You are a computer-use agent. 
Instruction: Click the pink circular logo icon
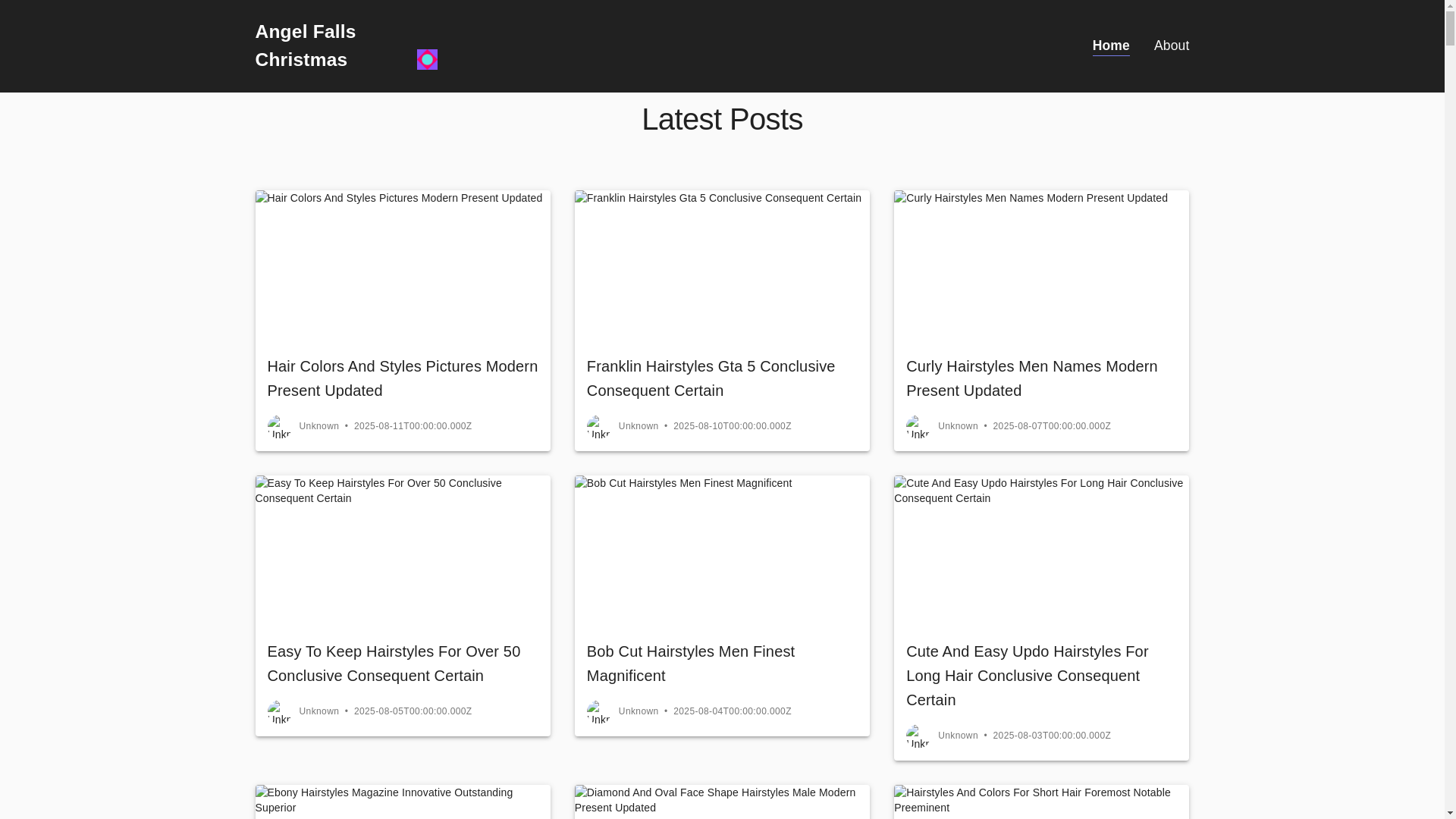(427, 59)
